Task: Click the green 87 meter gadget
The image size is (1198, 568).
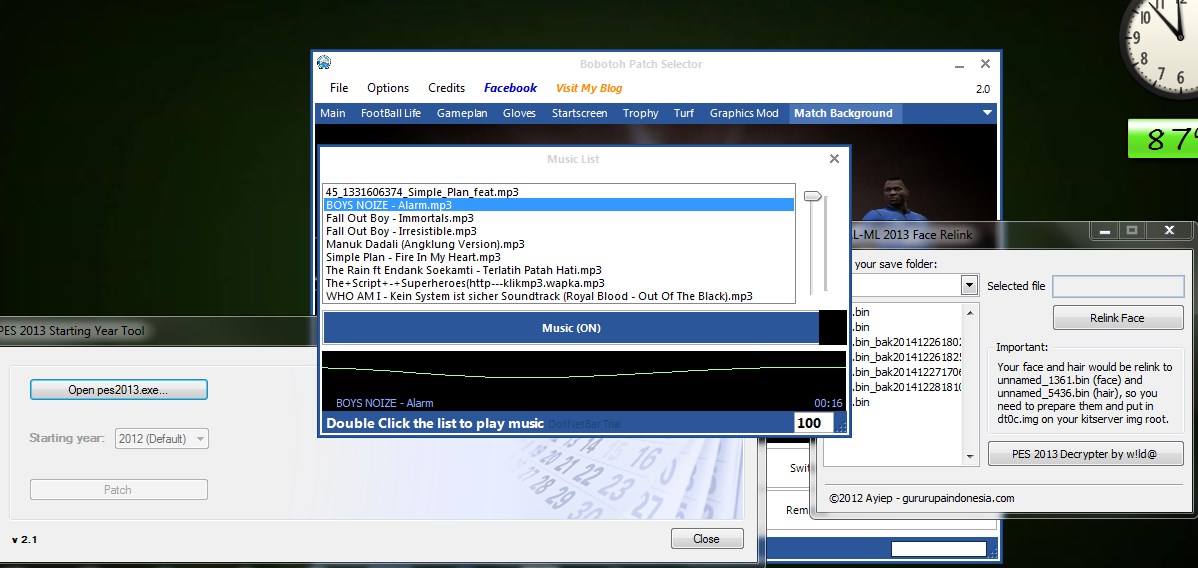Action: (1163, 138)
